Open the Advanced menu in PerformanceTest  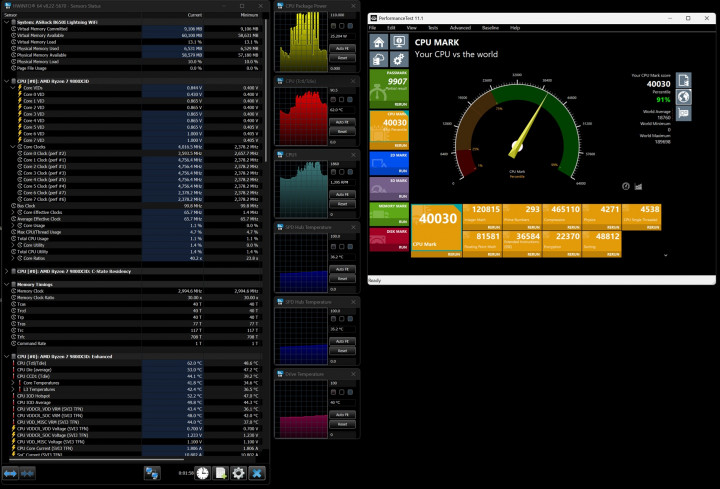click(460, 28)
